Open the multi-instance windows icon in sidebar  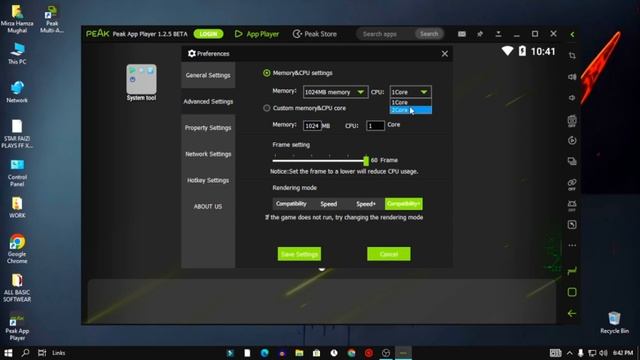(x=572, y=161)
